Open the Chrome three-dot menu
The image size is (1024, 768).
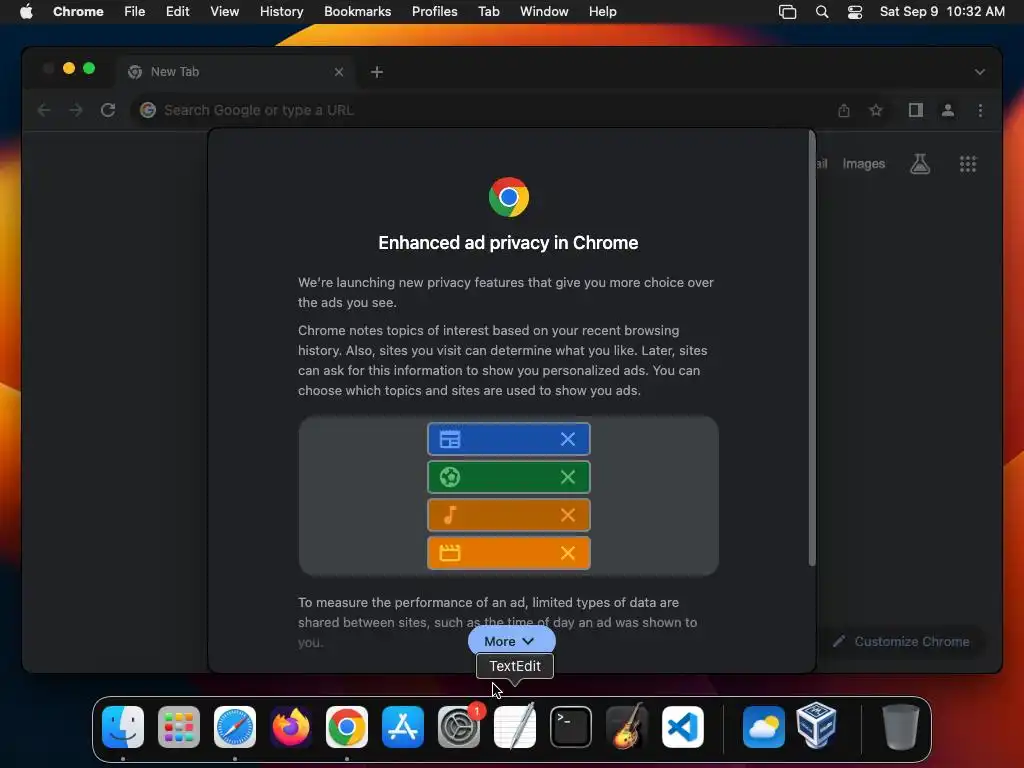980,110
